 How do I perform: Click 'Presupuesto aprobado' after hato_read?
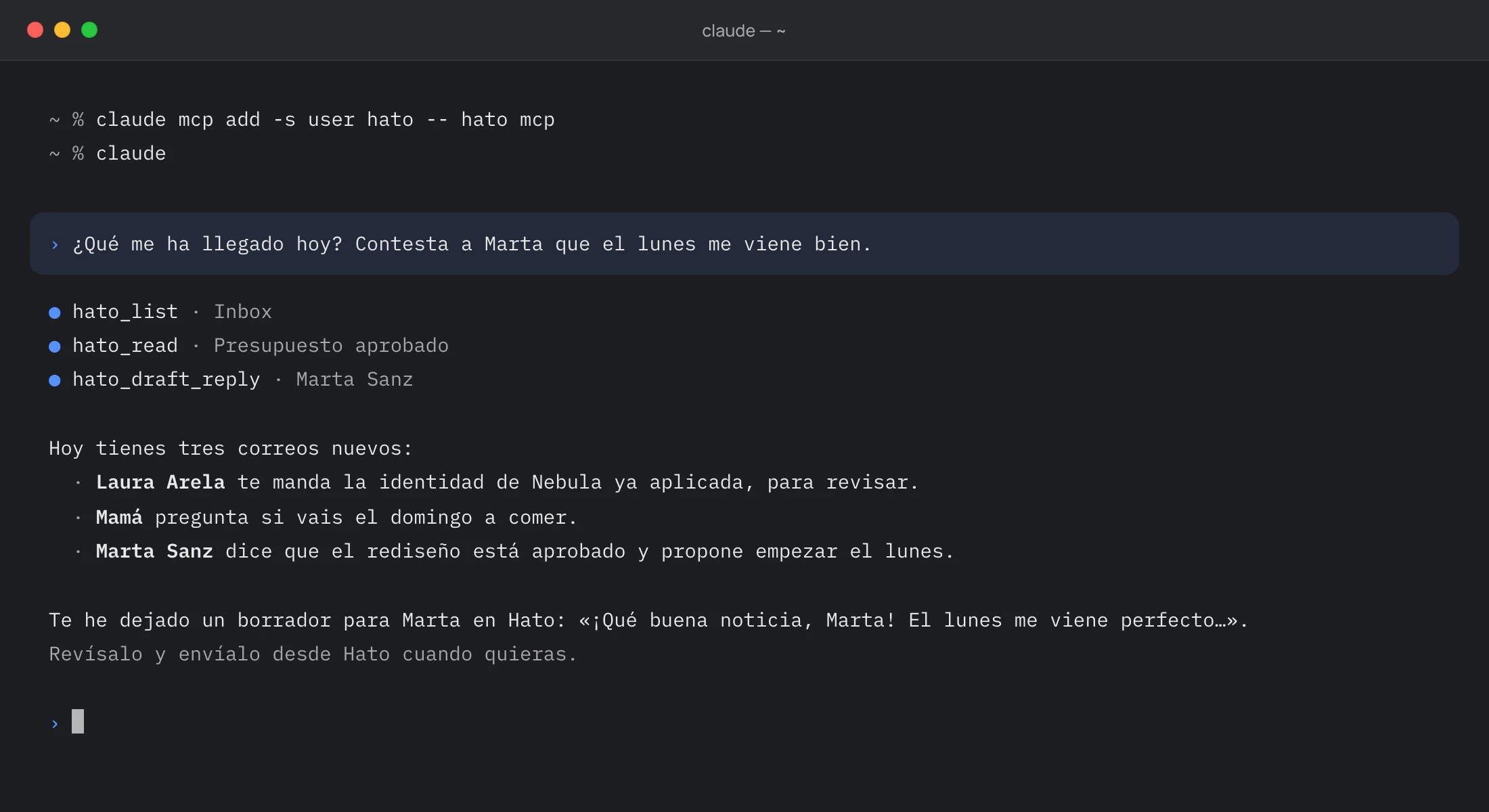point(331,346)
